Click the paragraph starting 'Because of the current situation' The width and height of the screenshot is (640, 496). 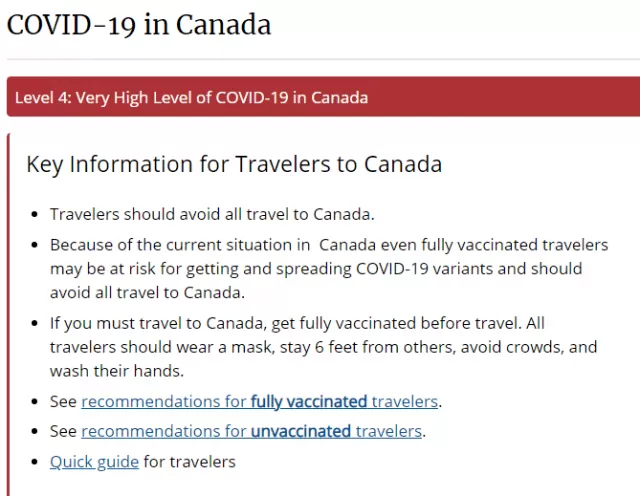[x=329, y=269]
